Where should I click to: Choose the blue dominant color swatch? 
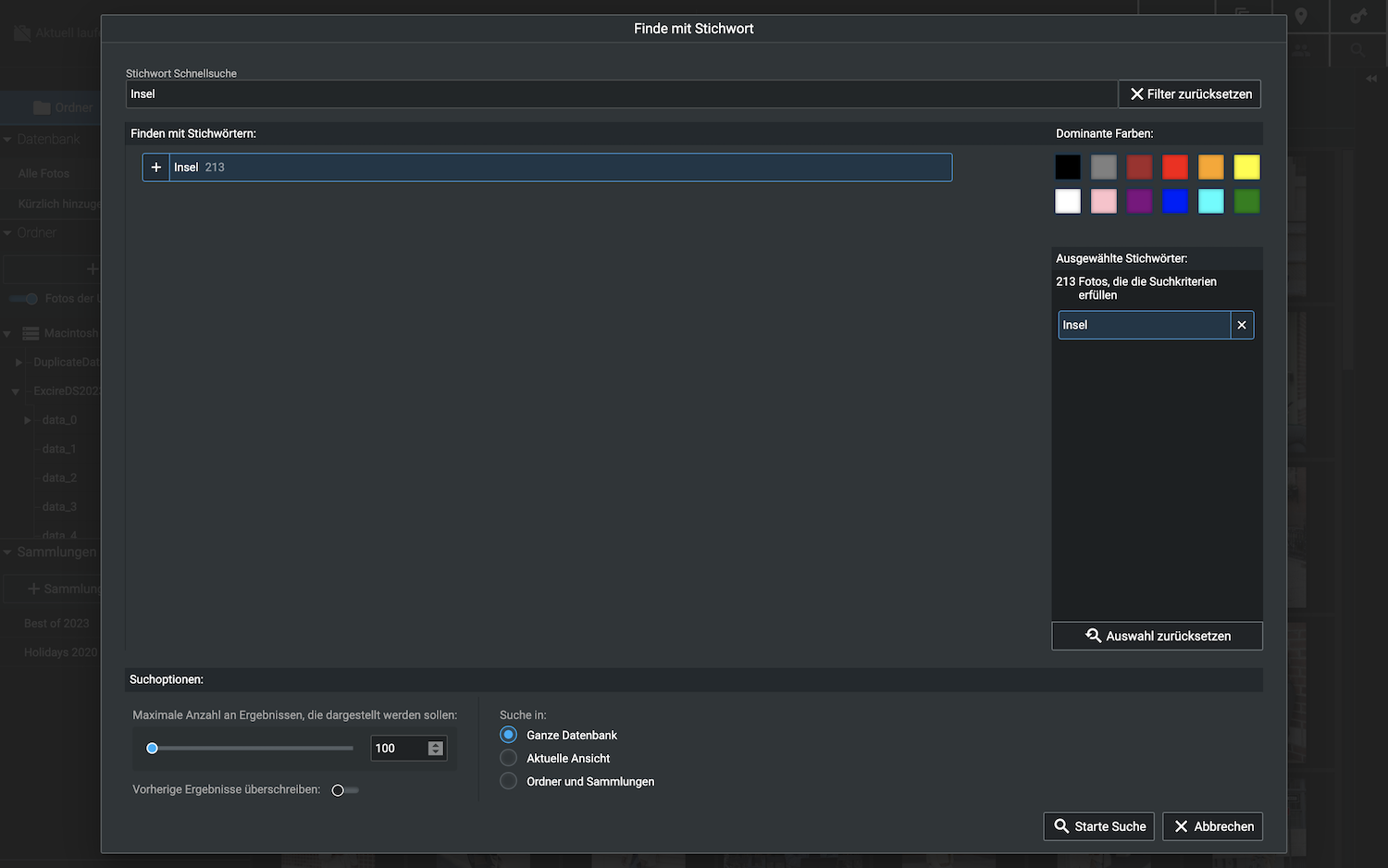click(1175, 202)
